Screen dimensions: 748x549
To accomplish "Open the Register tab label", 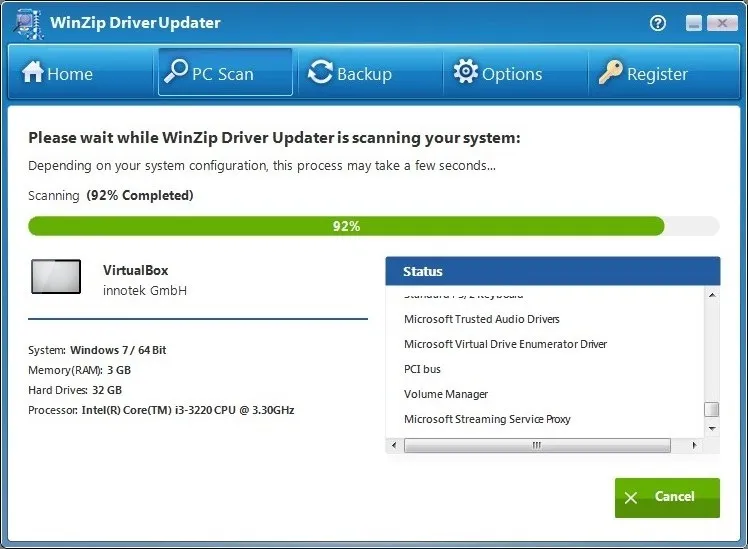I will tap(657, 74).
